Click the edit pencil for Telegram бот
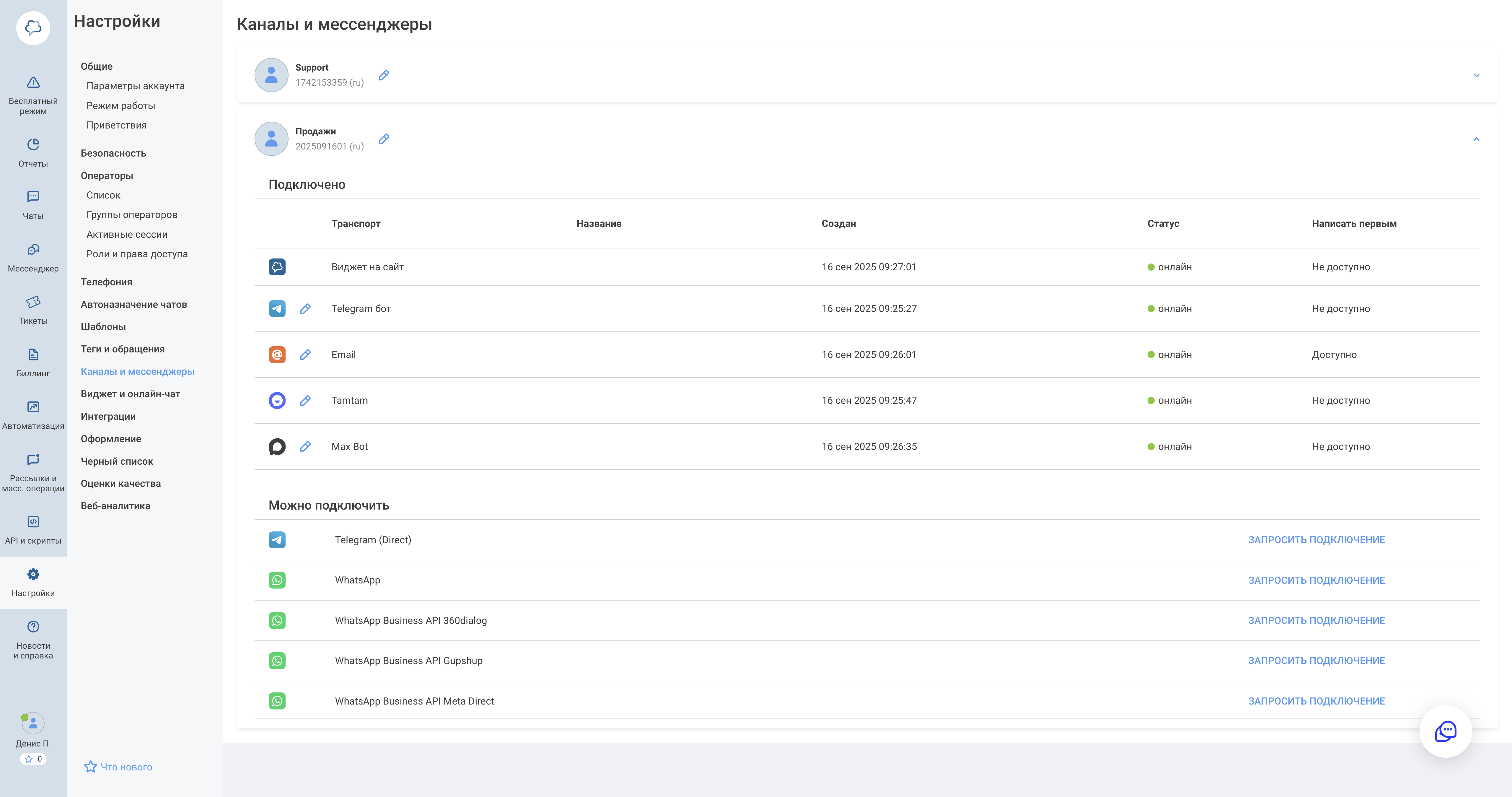The image size is (1512, 797). coord(305,309)
